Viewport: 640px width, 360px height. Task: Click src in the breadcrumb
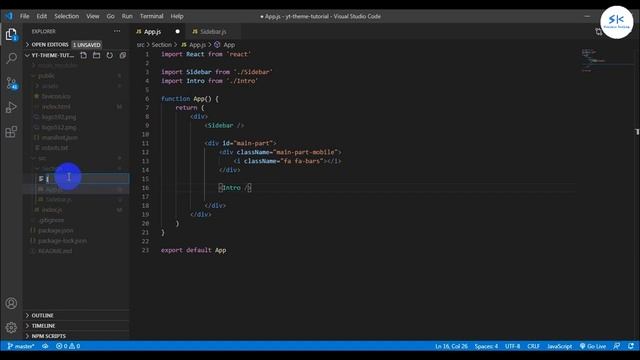coord(140,45)
